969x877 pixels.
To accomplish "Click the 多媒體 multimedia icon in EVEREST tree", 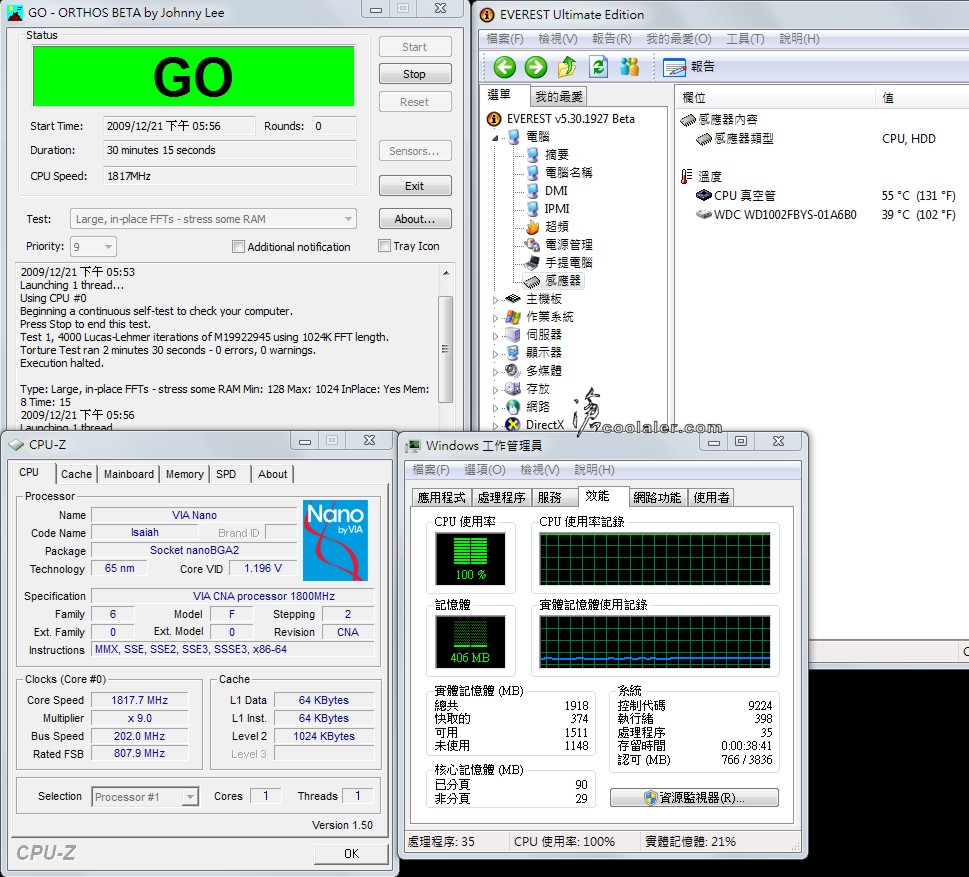I will pos(512,370).
